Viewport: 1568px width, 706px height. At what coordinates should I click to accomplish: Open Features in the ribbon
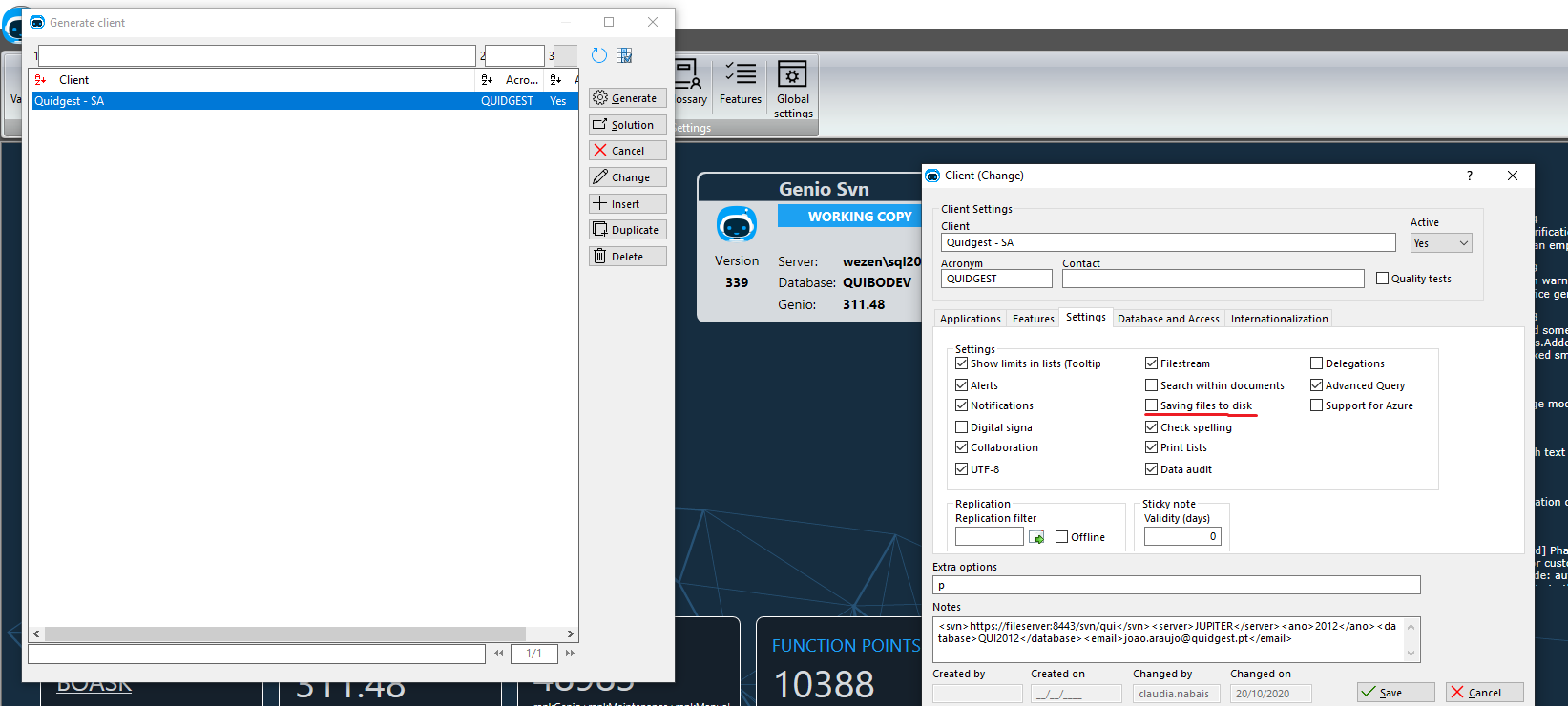coord(741,84)
